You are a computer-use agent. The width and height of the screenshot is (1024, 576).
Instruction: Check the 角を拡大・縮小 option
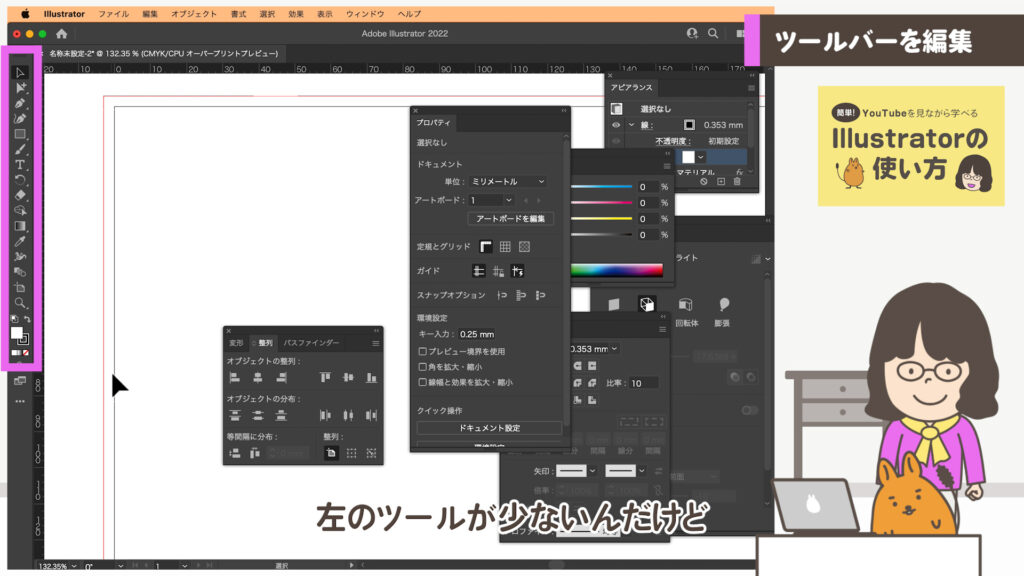click(421, 368)
